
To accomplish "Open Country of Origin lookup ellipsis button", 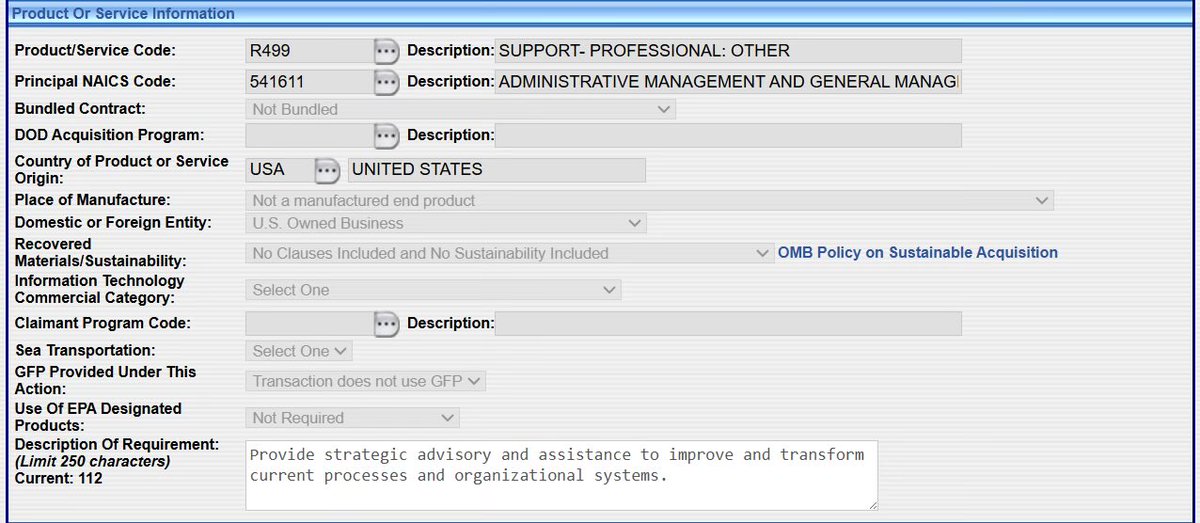I will click(x=327, y=170).
